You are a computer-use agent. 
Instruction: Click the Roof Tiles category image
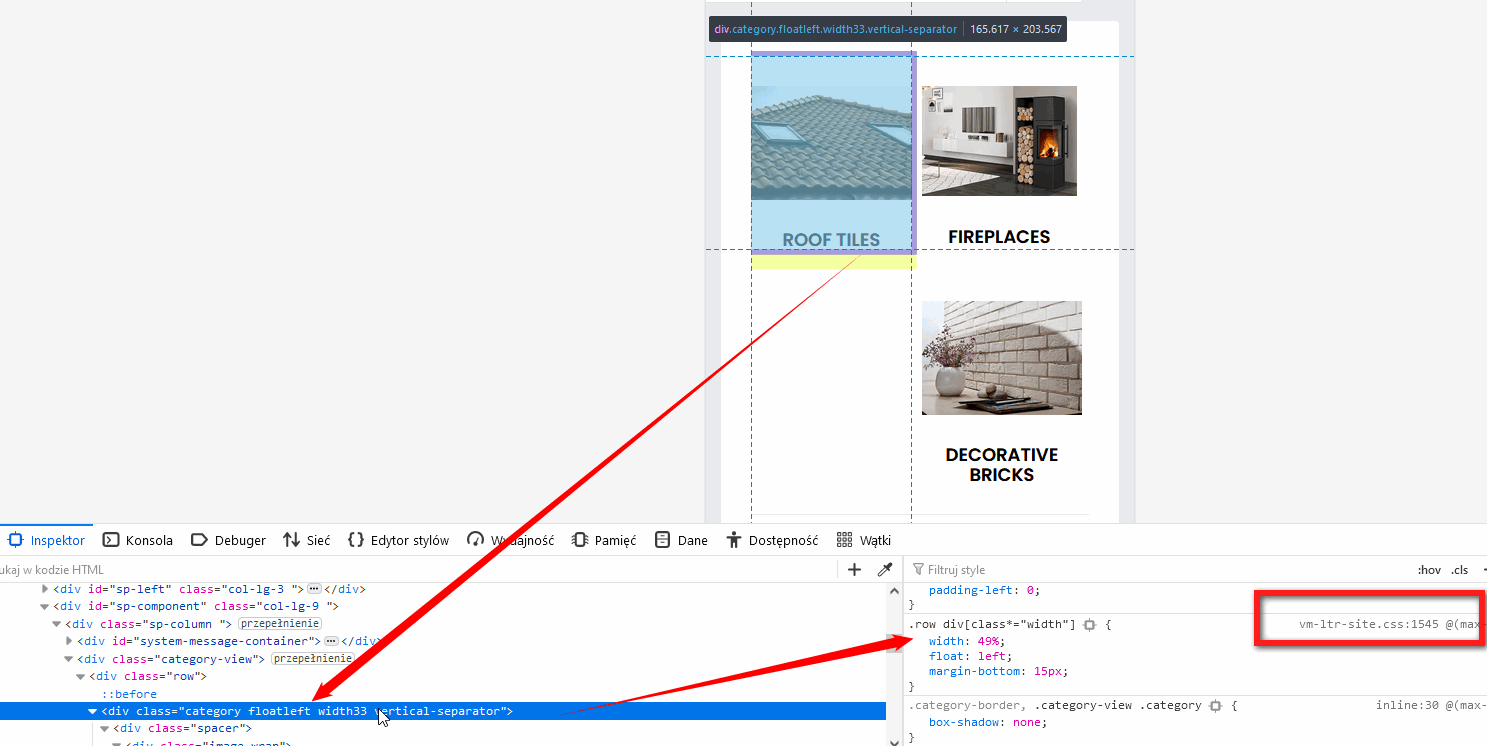pos(832,142)
